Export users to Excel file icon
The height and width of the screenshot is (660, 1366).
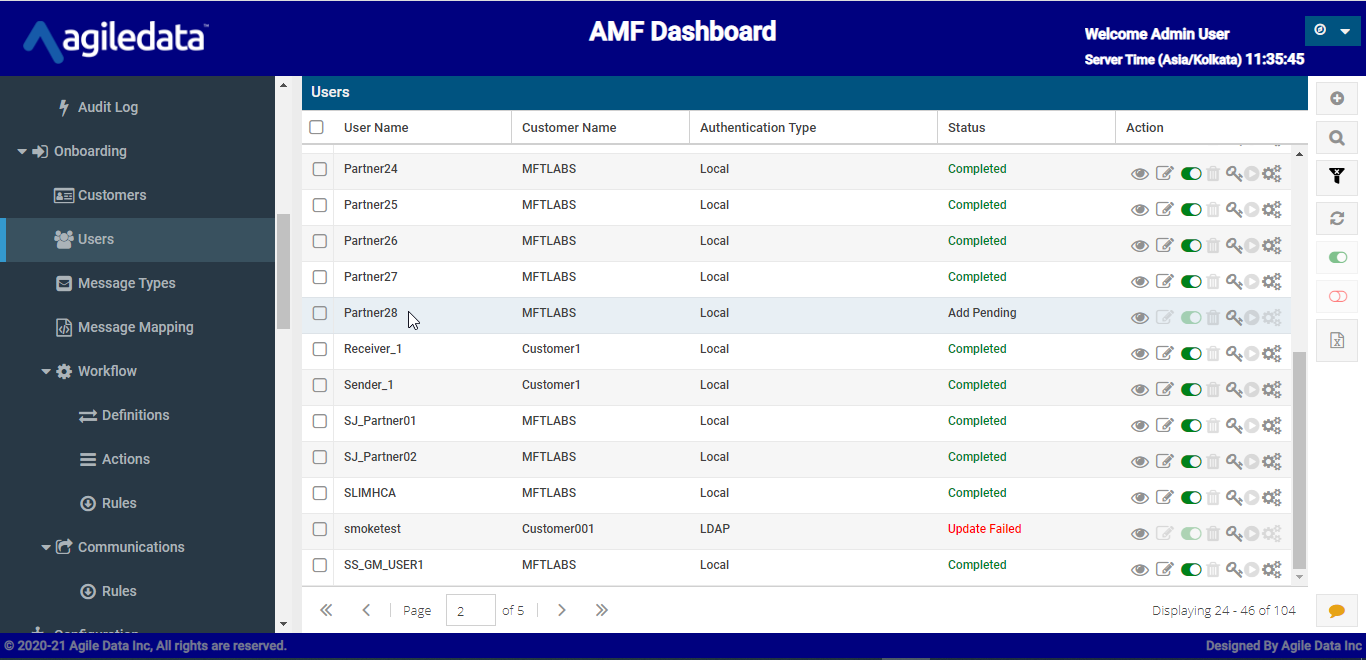tap(1336, 340)
